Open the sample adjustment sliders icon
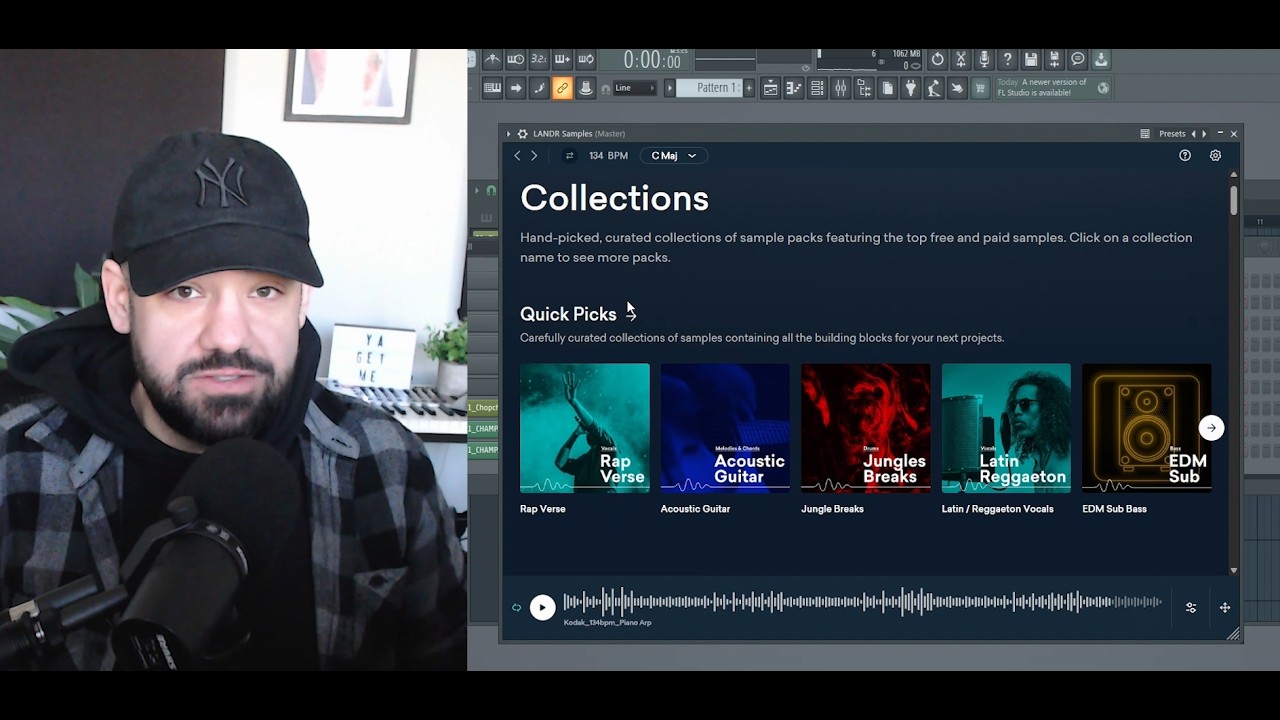Viewport: 1280px width, 720px height. point(1191,607)
